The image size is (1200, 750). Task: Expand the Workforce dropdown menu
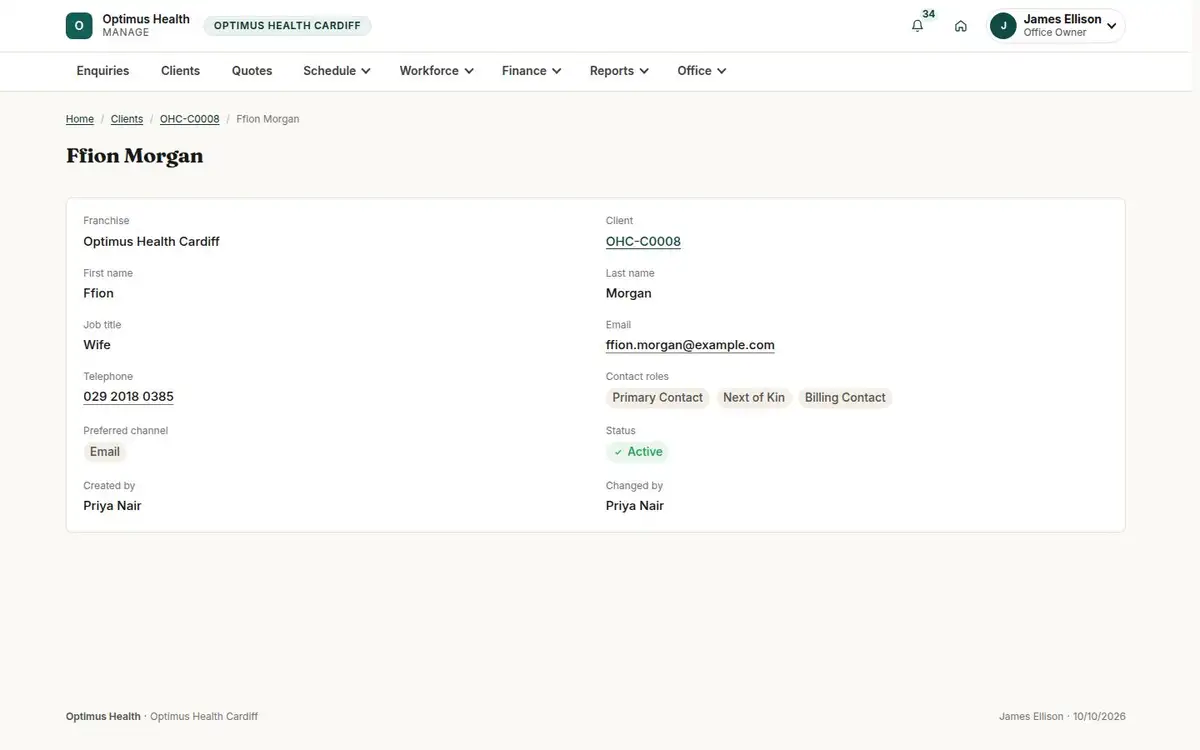pos(436,71)
